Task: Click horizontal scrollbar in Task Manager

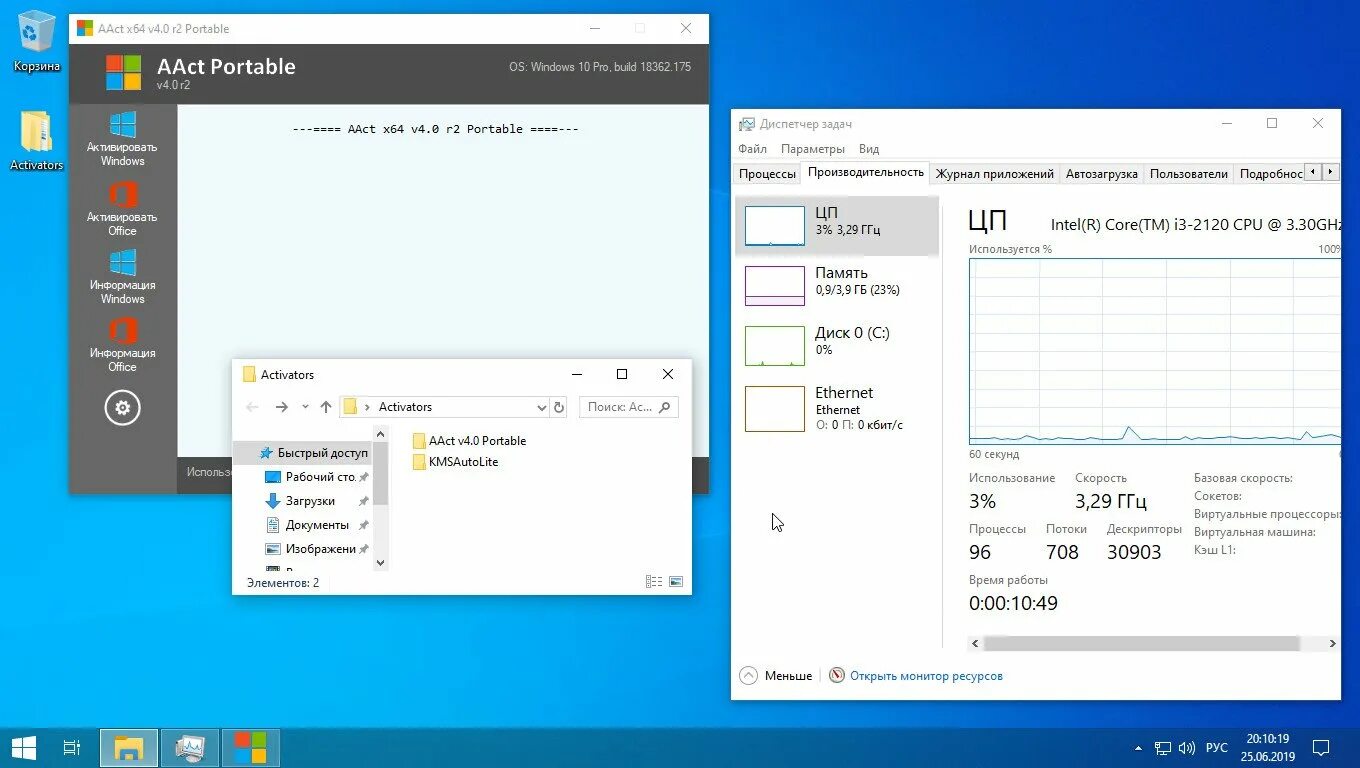Action: pos(1141,644)
